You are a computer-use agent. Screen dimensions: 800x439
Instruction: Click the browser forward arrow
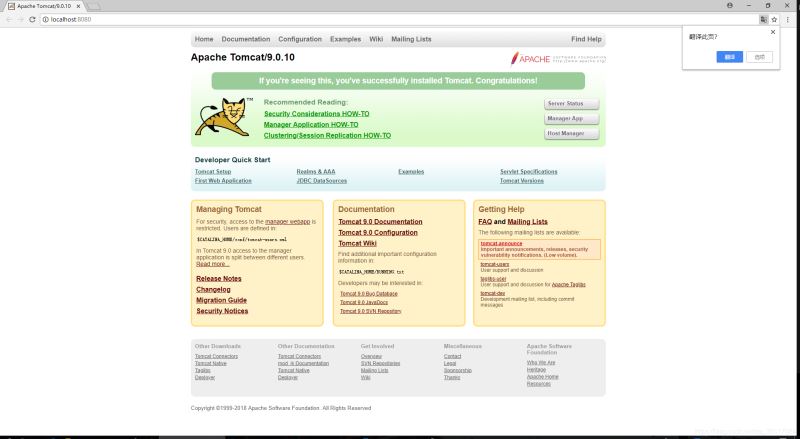tap(20, 19)
